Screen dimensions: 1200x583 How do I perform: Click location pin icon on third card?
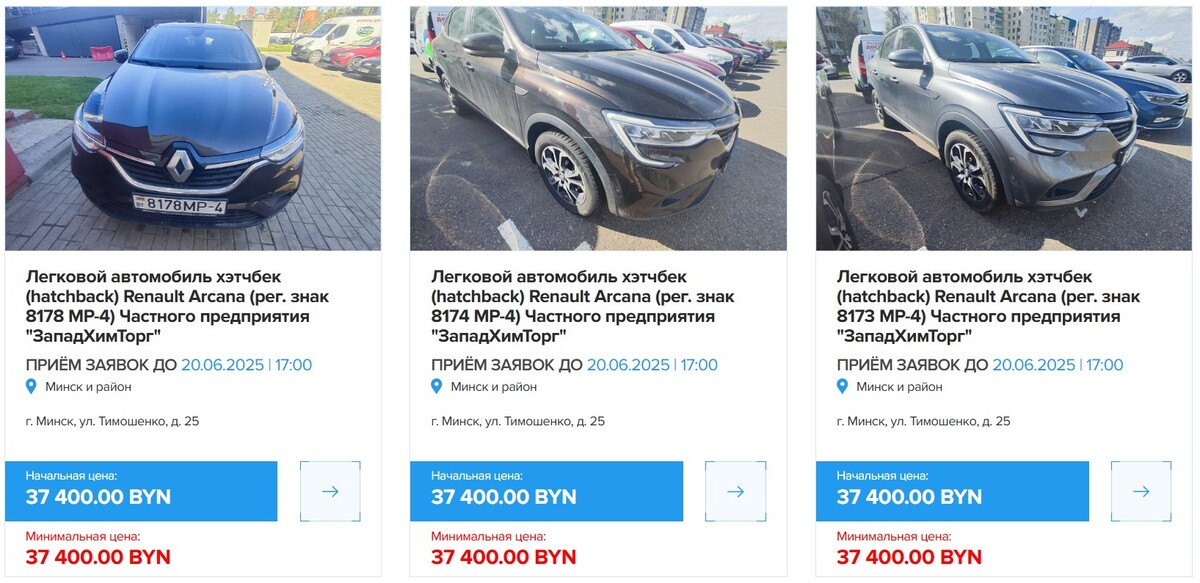click(842, 387)
